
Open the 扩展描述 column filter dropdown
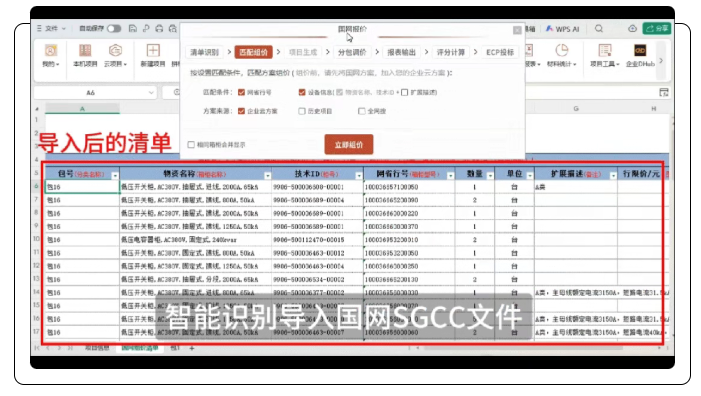[613, 176]
